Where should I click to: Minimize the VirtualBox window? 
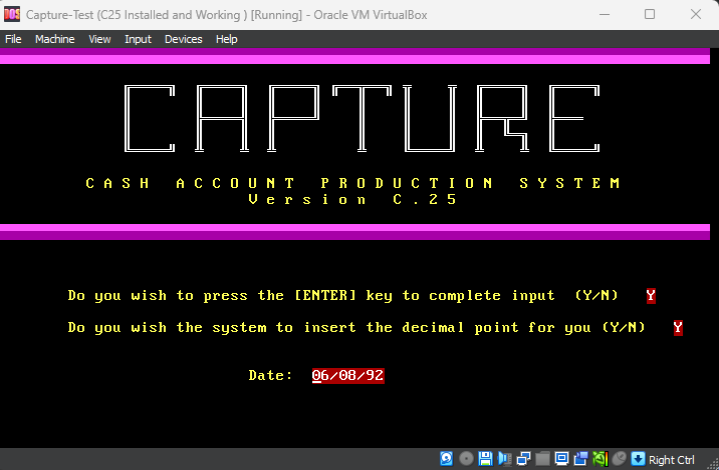[x=604, y=14]
